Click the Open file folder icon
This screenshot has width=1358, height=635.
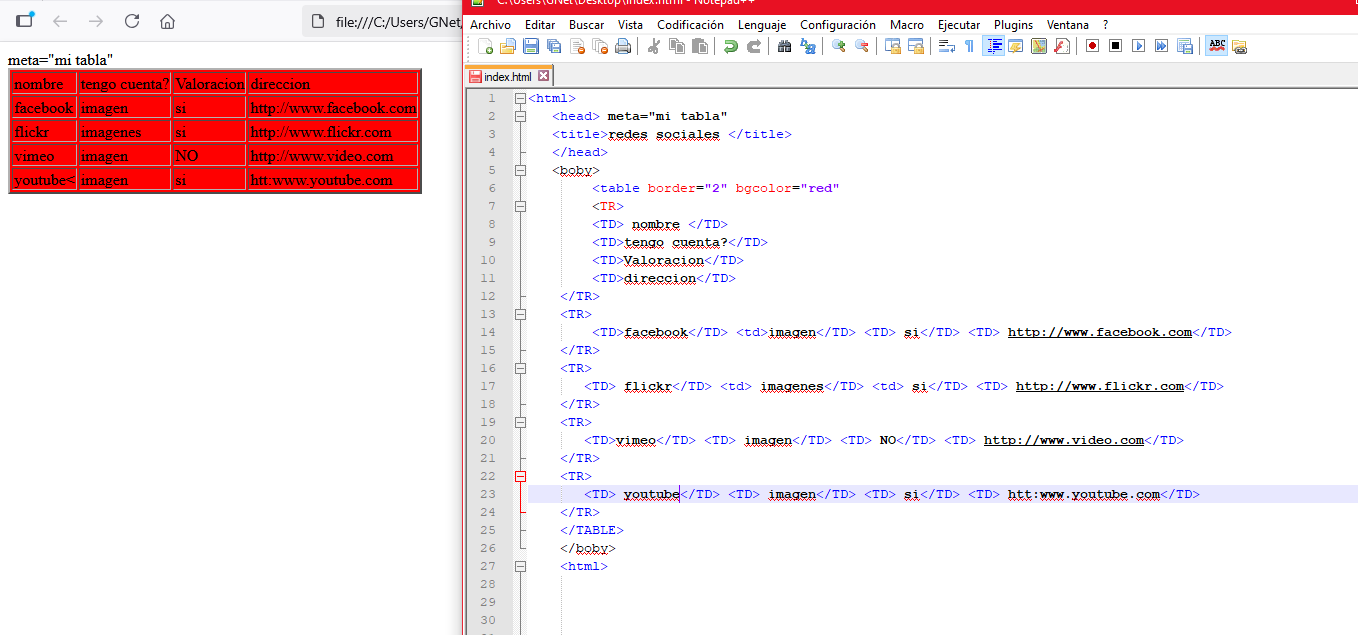508,46
